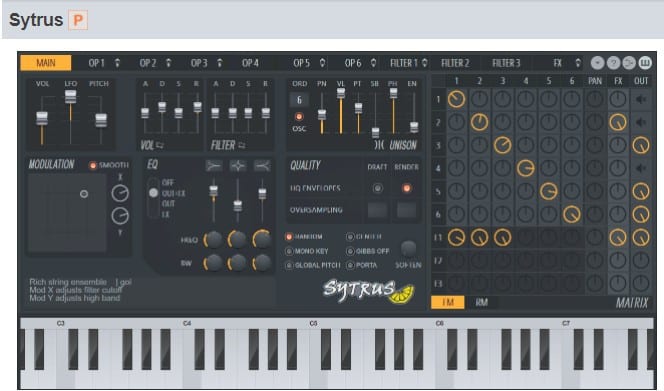Click matrix row 4 OUT speaker icon
Image resolution: width=664 pixels, height=391 pixels.
(x=641, y=168)
